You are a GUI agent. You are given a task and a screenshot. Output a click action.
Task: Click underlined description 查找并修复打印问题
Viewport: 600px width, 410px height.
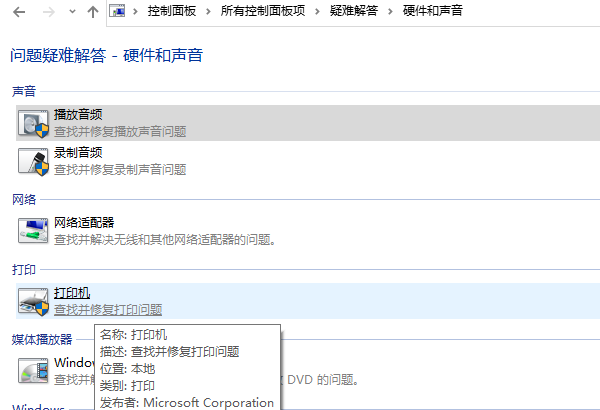coord(108,310)
